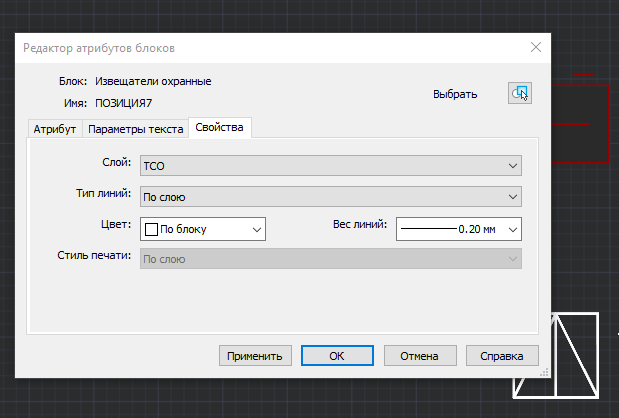The height and width of the screenshot is (418, 619).
Task: Click the select block icon next to Выбрать
Action: (x=520, y=93)
